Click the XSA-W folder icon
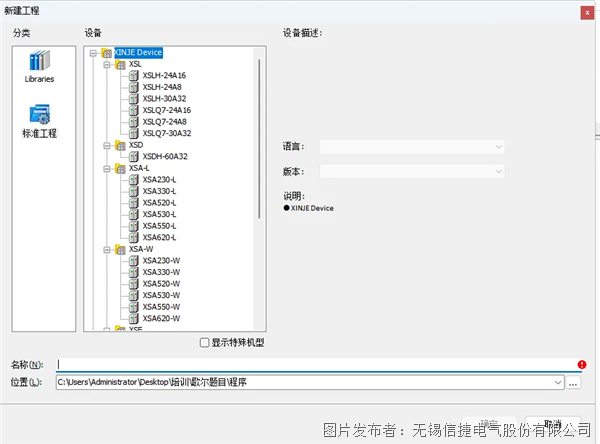This screenshot has width=600, height=444. (x=120, y=250)
